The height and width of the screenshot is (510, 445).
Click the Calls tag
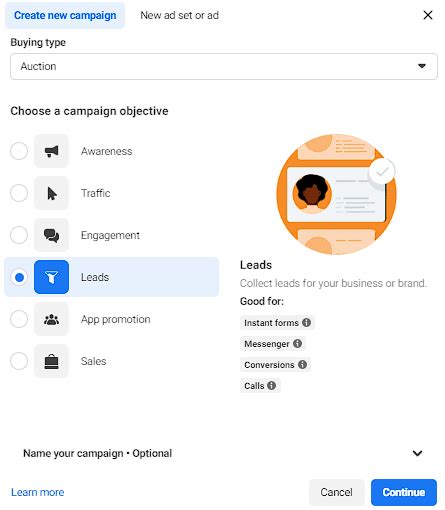coord(260,385)
